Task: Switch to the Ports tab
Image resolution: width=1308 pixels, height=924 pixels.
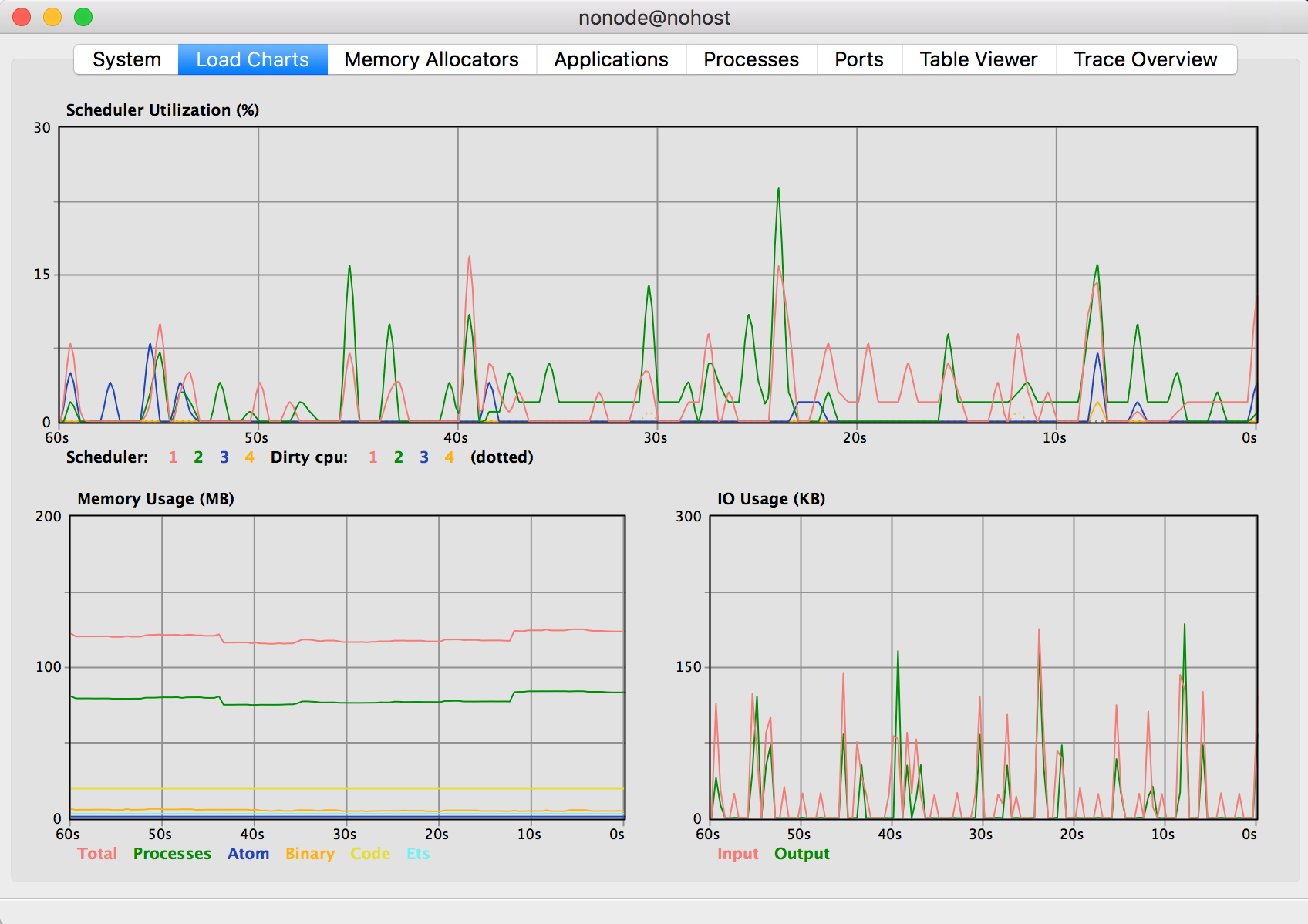Action: pyautogui.click(x=859, y=59)
